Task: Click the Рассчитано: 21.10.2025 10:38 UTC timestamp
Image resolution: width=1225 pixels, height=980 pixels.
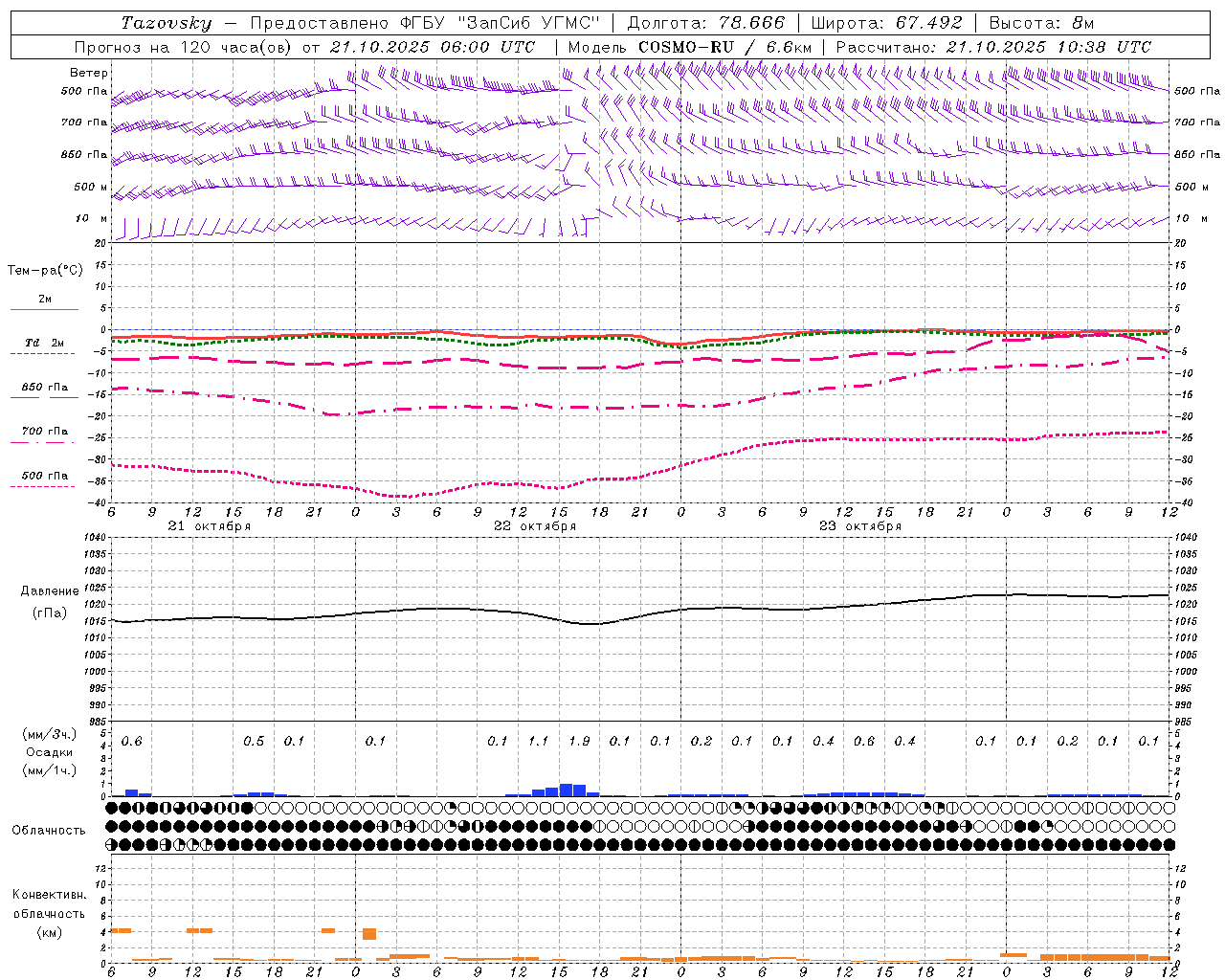Action: tap(993, 47)
